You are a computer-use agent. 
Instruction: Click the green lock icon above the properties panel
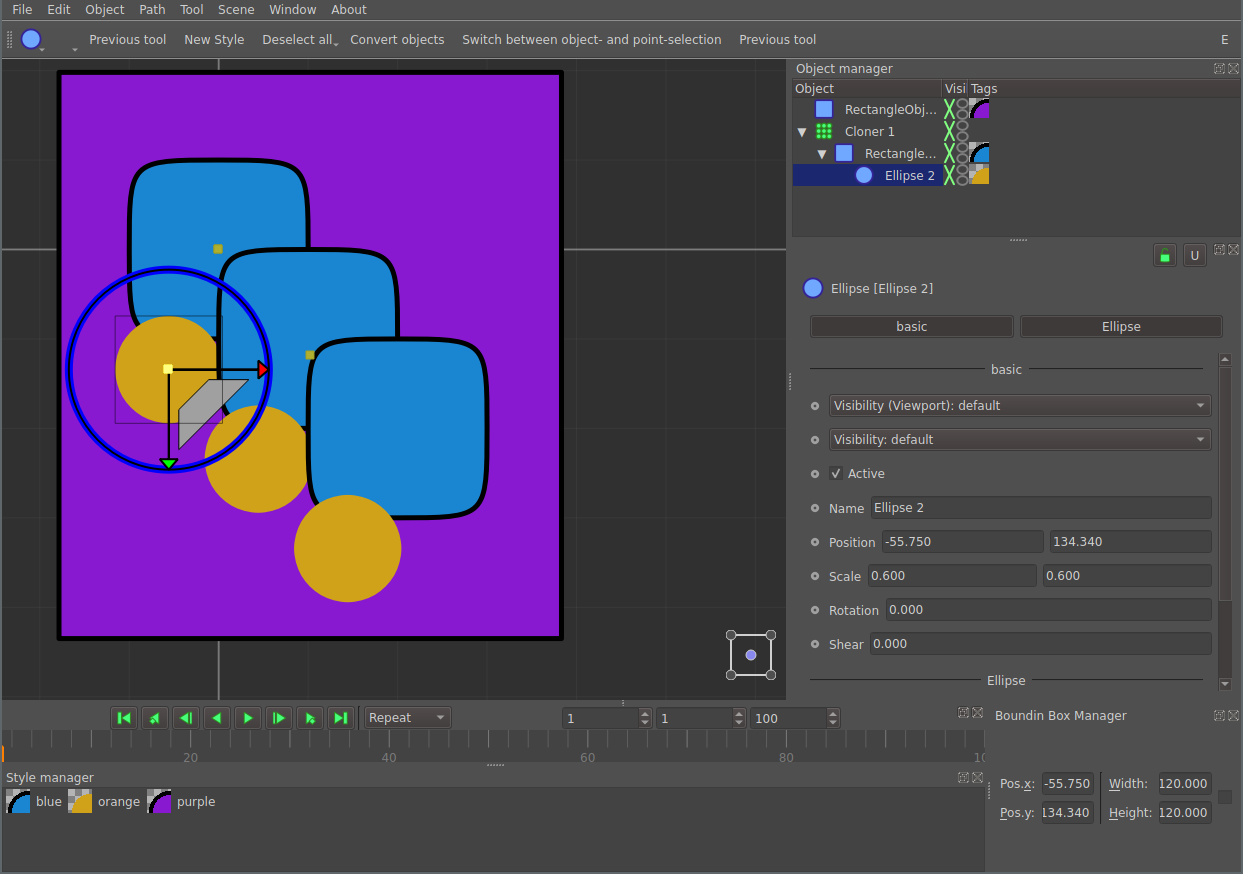[x=1164, y=255]
